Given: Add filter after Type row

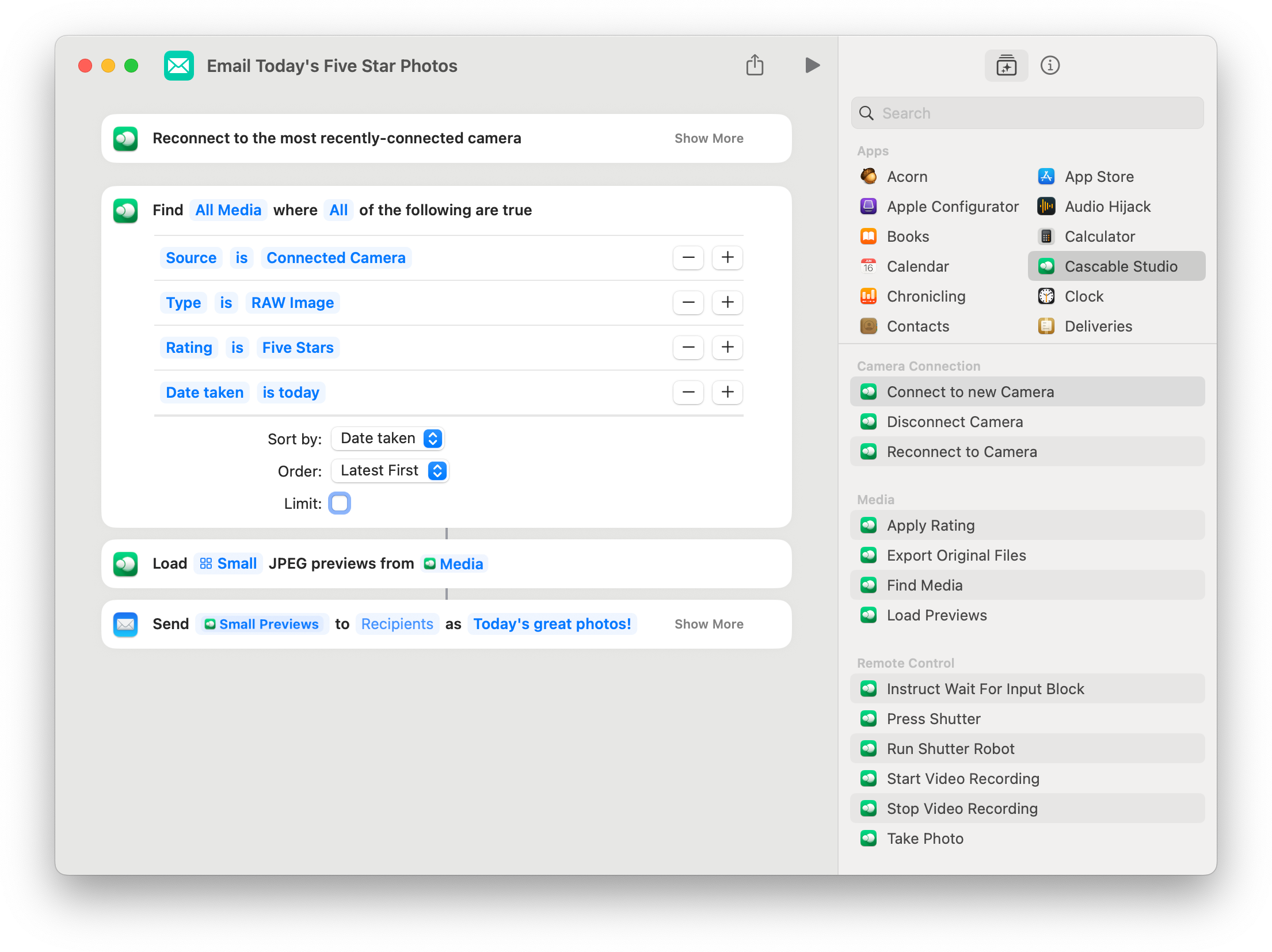Looking at the screenshot, I should tap(728, 302).
